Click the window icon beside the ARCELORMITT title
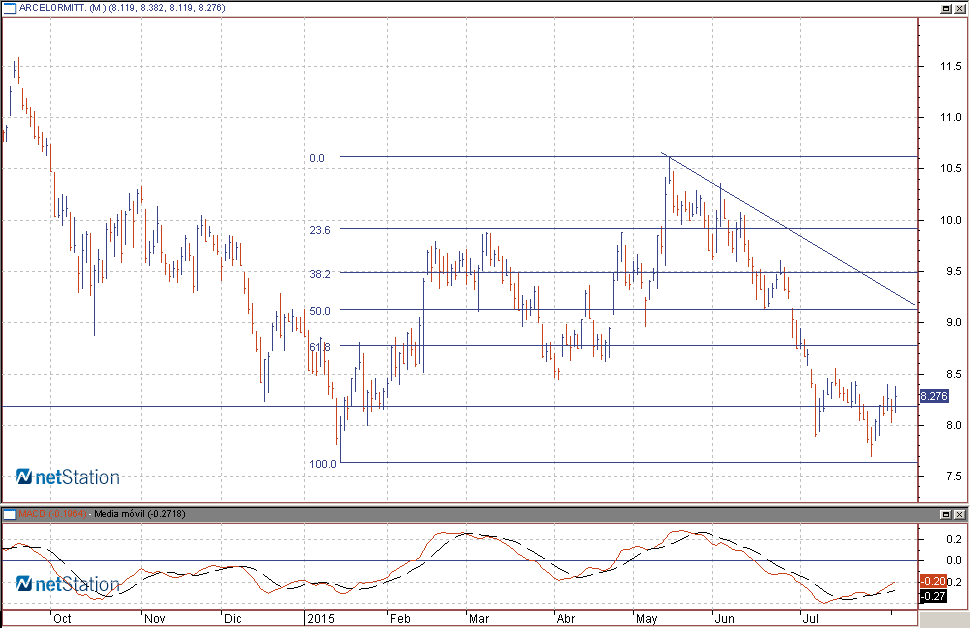Viewport: 970px width, 628px height. pyautogui.click(x=10, y=8)
